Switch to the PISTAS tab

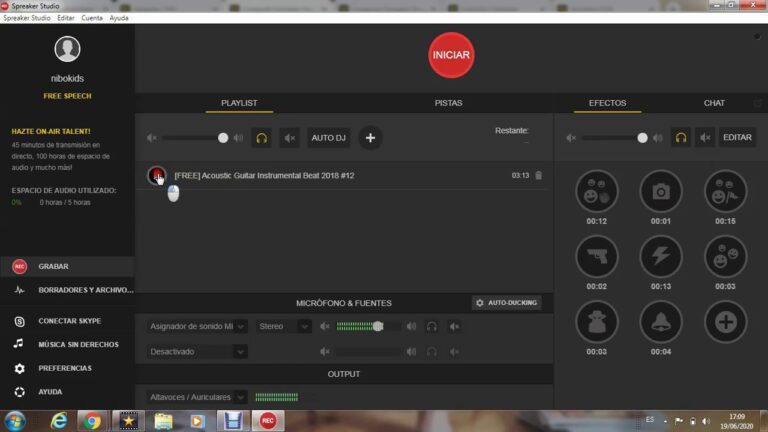coord(448,103)
